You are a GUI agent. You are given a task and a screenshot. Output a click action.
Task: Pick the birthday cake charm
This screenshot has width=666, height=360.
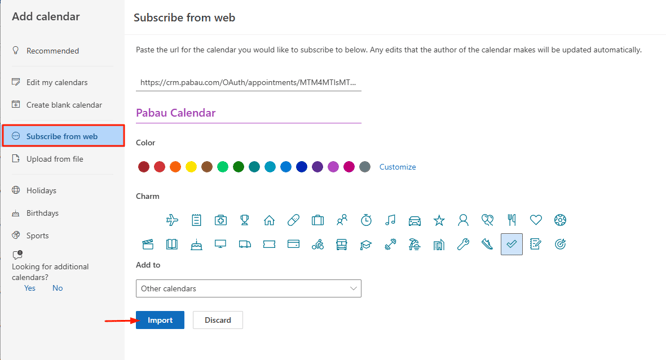coord(196,244)
